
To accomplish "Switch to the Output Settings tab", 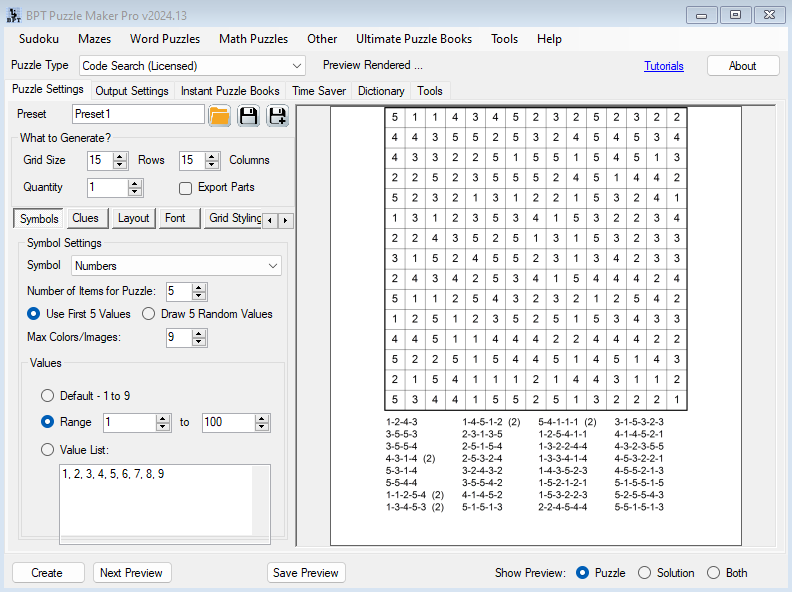I will 132,91.
